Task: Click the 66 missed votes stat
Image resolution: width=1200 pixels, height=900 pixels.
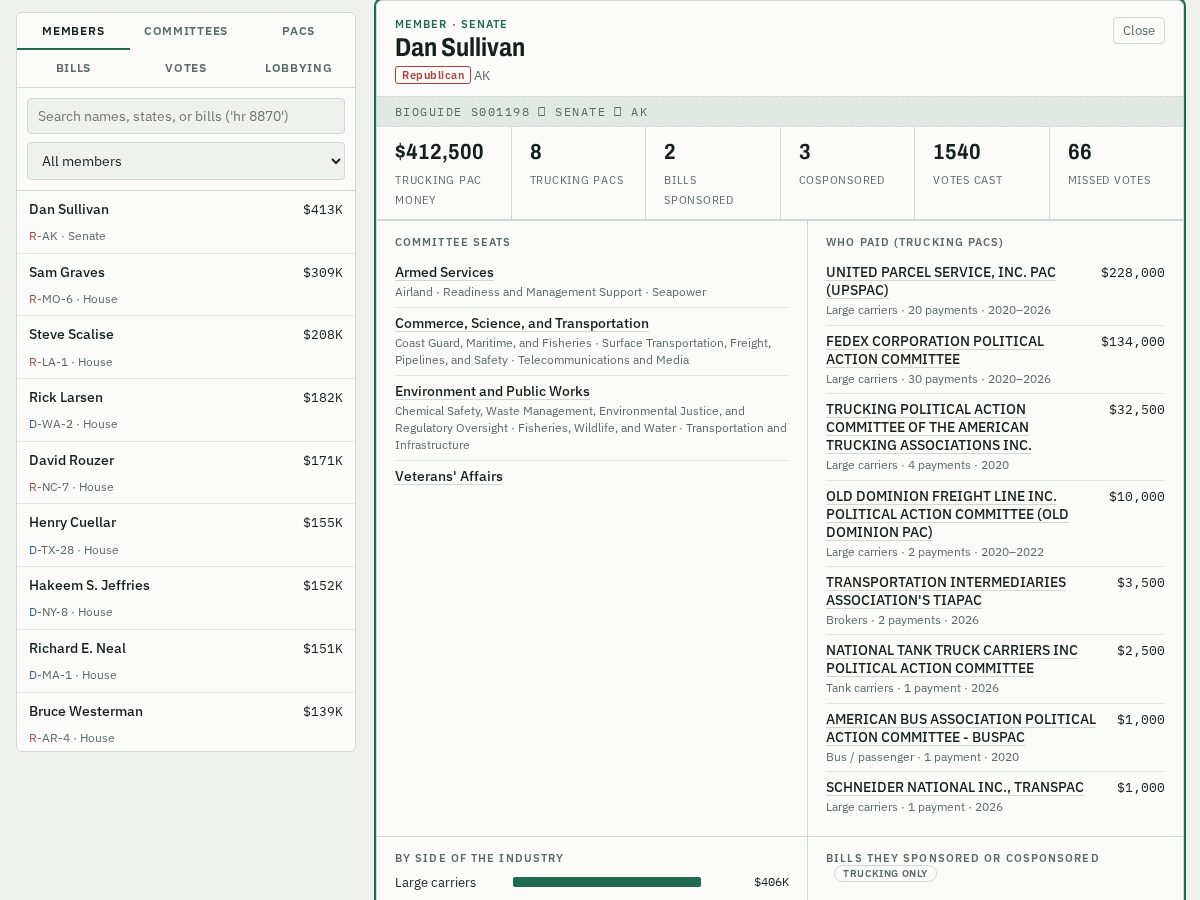Action: (x=1116, y=173)
